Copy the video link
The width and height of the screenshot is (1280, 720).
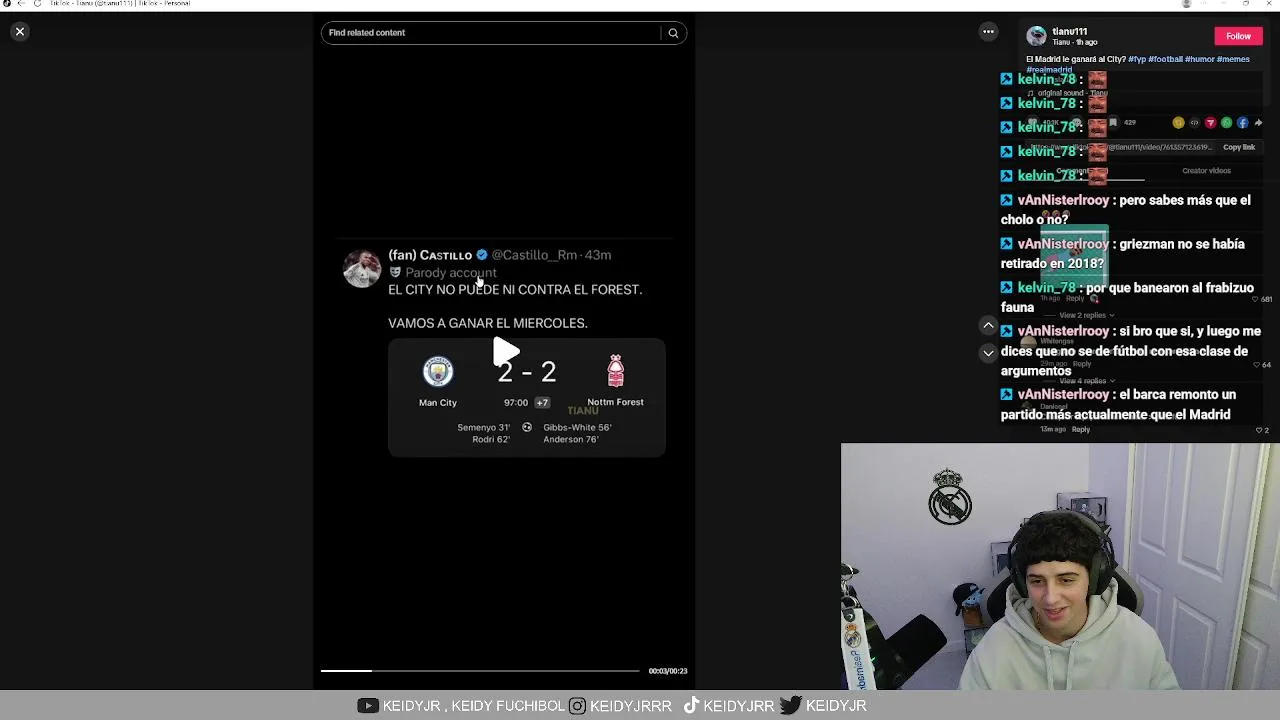point(1238,147)
